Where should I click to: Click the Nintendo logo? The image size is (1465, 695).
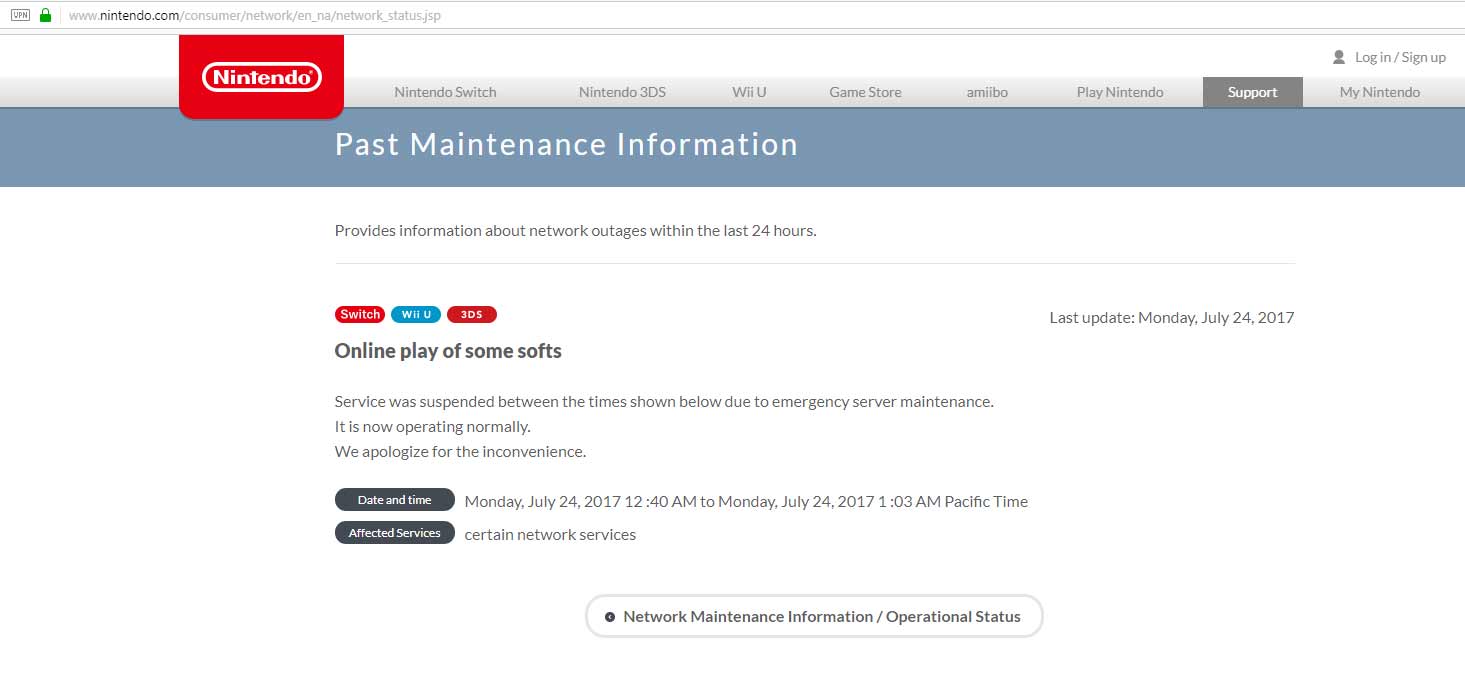coord(261,77)
